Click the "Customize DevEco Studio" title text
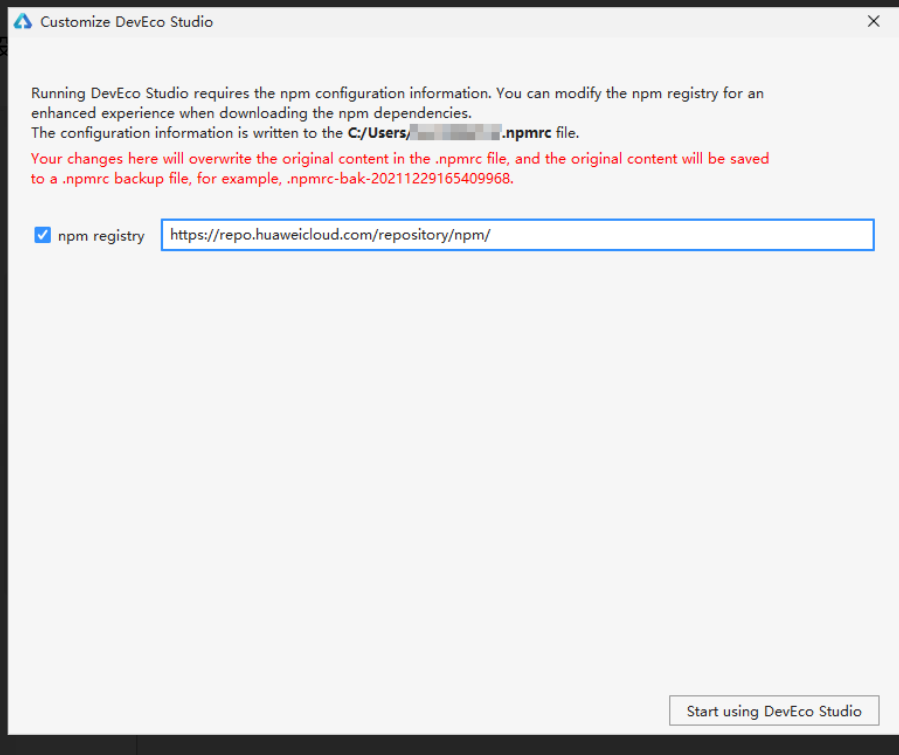 [126, 21]
